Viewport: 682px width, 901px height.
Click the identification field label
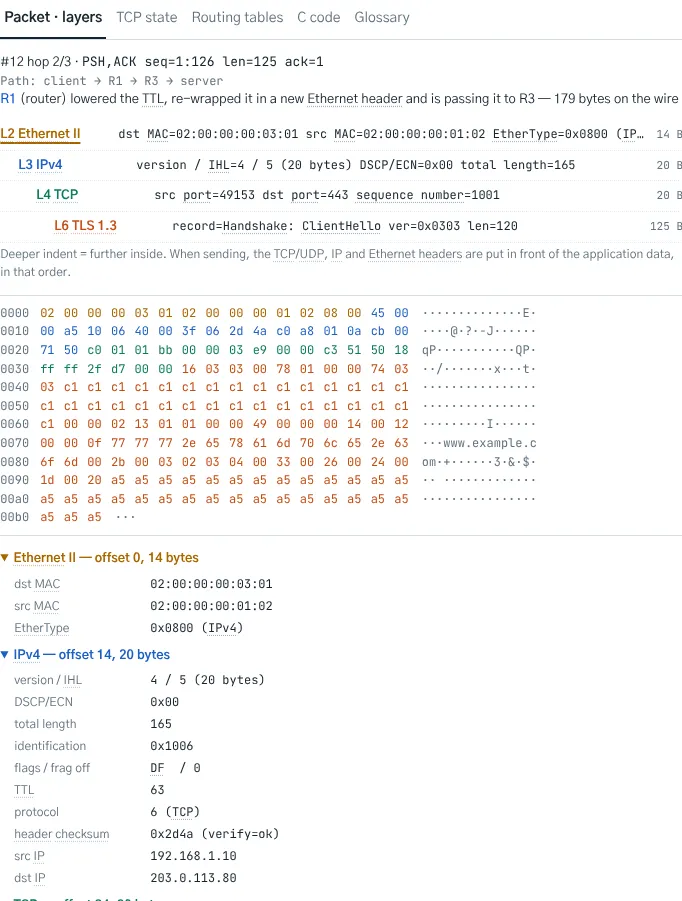50,746
